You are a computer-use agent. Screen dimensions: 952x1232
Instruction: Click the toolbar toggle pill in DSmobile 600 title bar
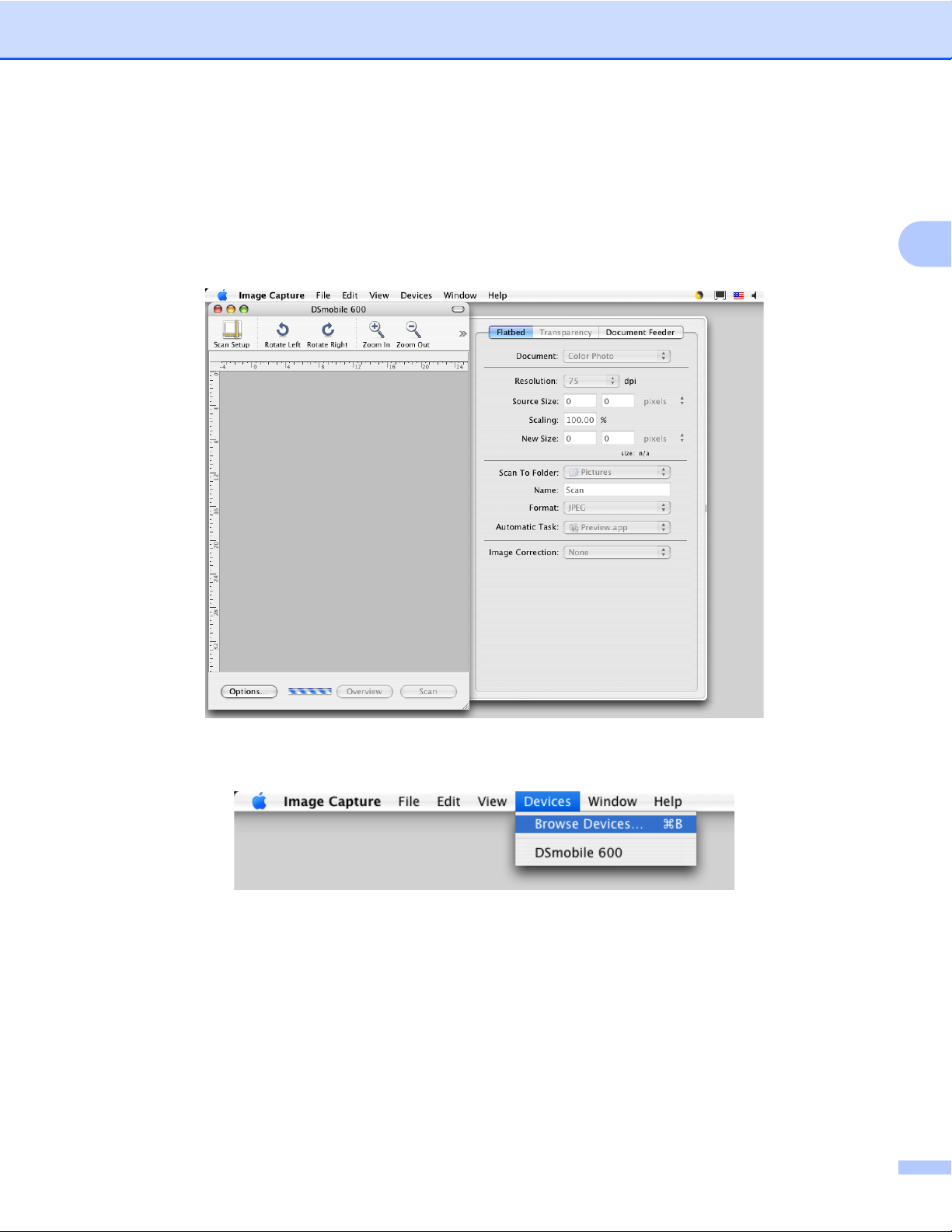(x=459, y=309)
